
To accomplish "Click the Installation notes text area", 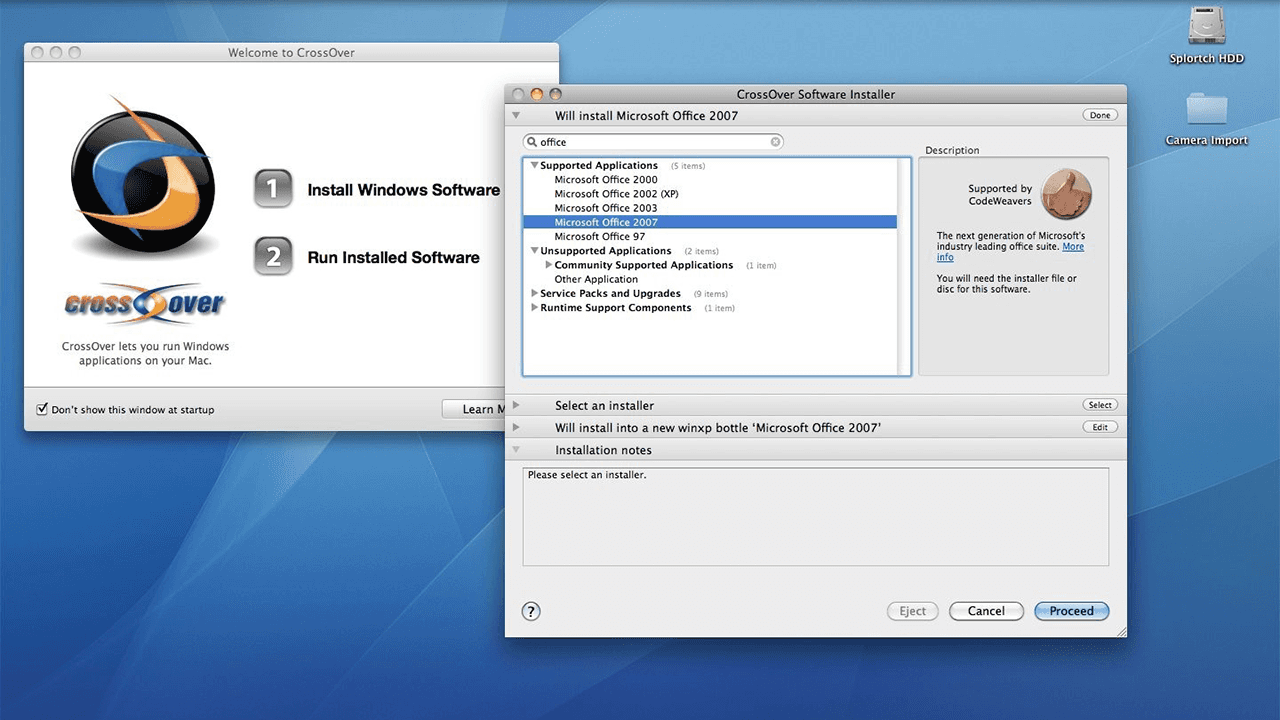I will [816, 517].
